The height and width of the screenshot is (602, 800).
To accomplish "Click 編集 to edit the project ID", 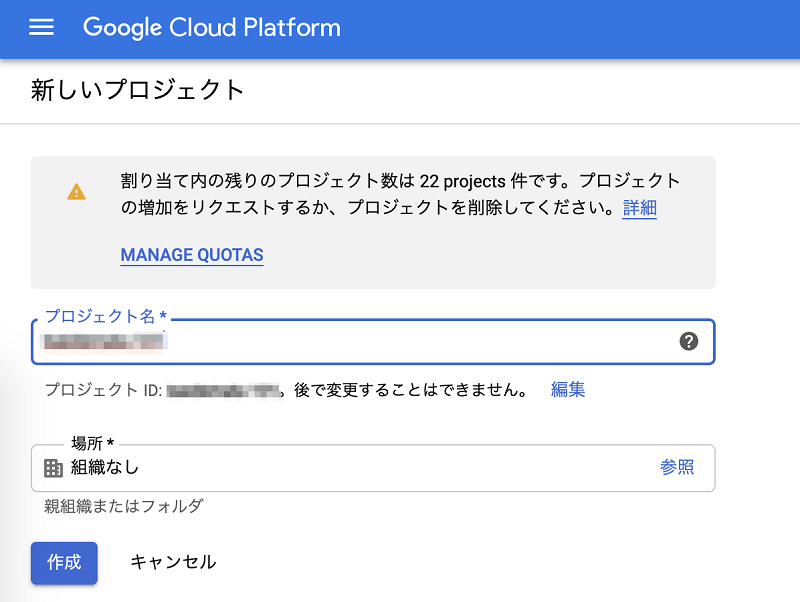I will [x=568, y=390].
